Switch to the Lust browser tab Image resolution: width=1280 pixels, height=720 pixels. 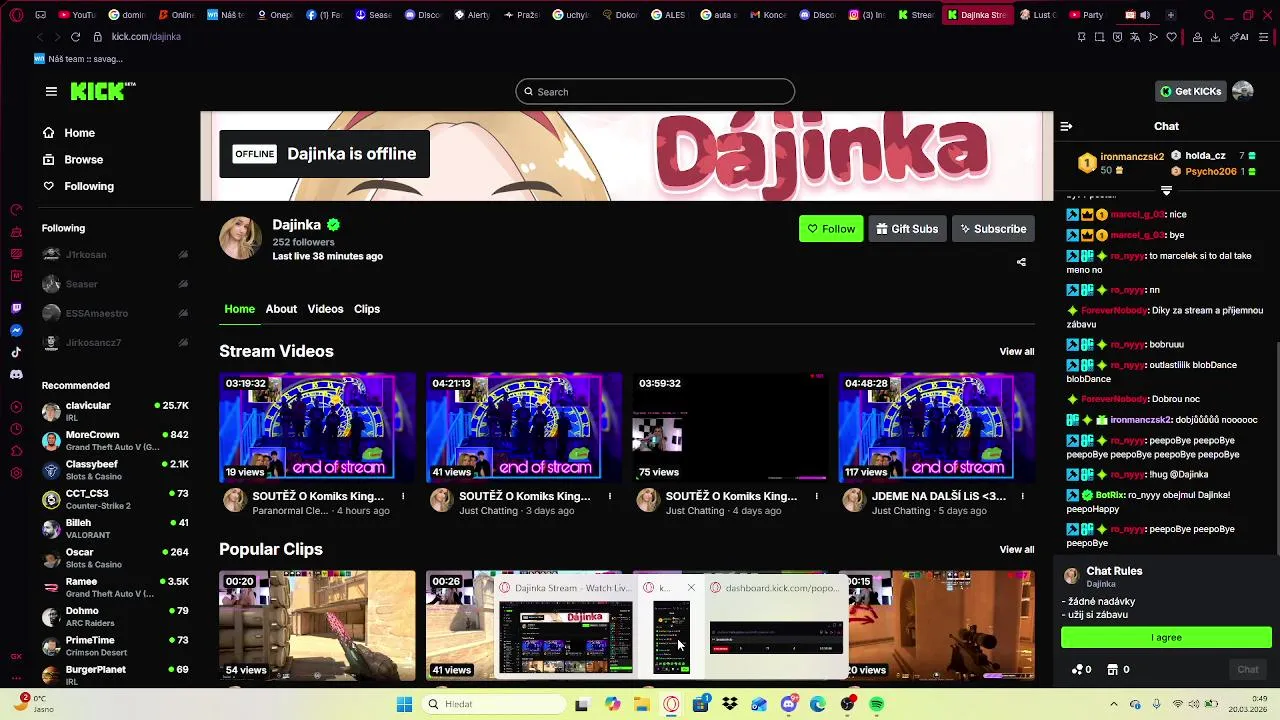(x=1036, y=15)
